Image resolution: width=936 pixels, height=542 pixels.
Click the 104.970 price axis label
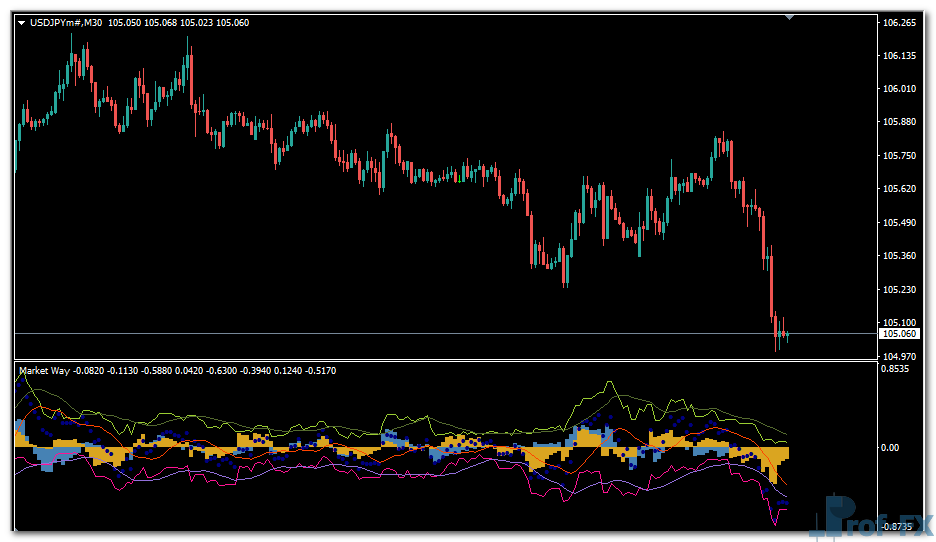coord(900,356)
